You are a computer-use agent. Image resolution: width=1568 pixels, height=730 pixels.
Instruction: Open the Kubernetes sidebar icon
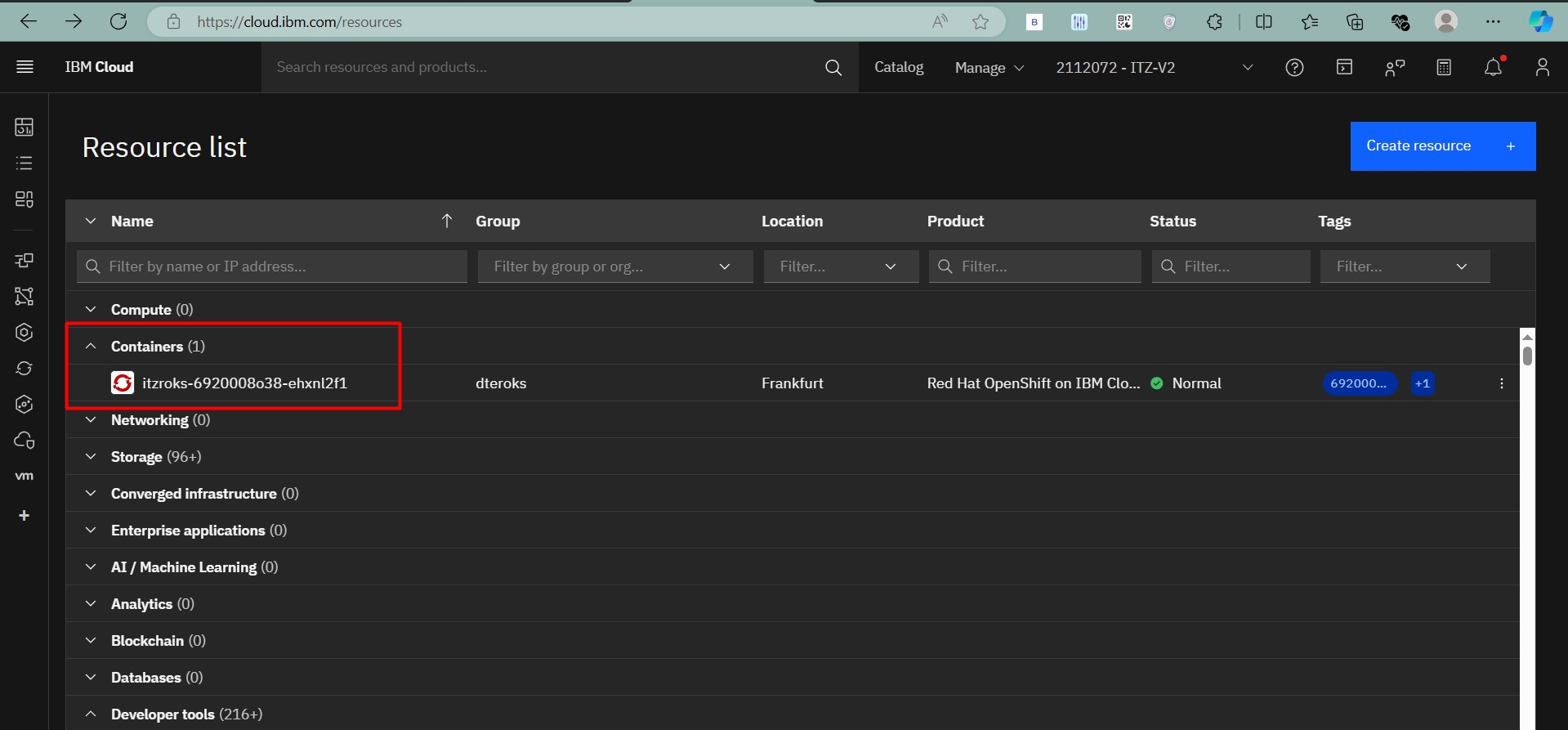(x=25, y=333)
